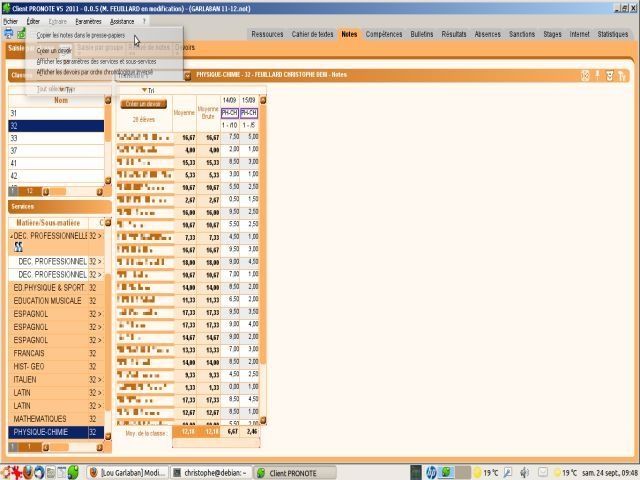Click the system monitor tray graph
This screenshot has height=480, width=640.
pos(416,473)
